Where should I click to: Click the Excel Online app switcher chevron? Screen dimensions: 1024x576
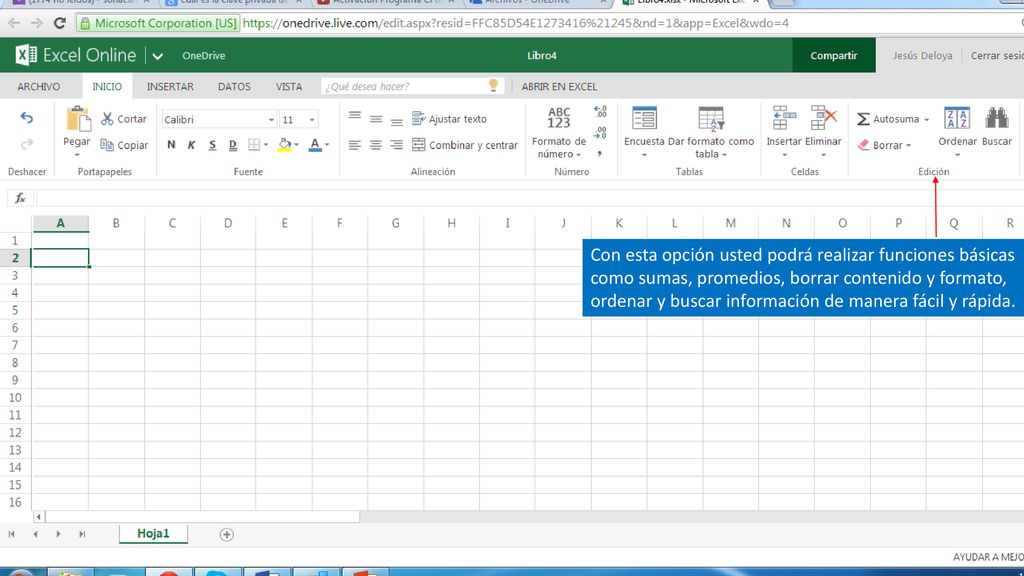(157, 56)
